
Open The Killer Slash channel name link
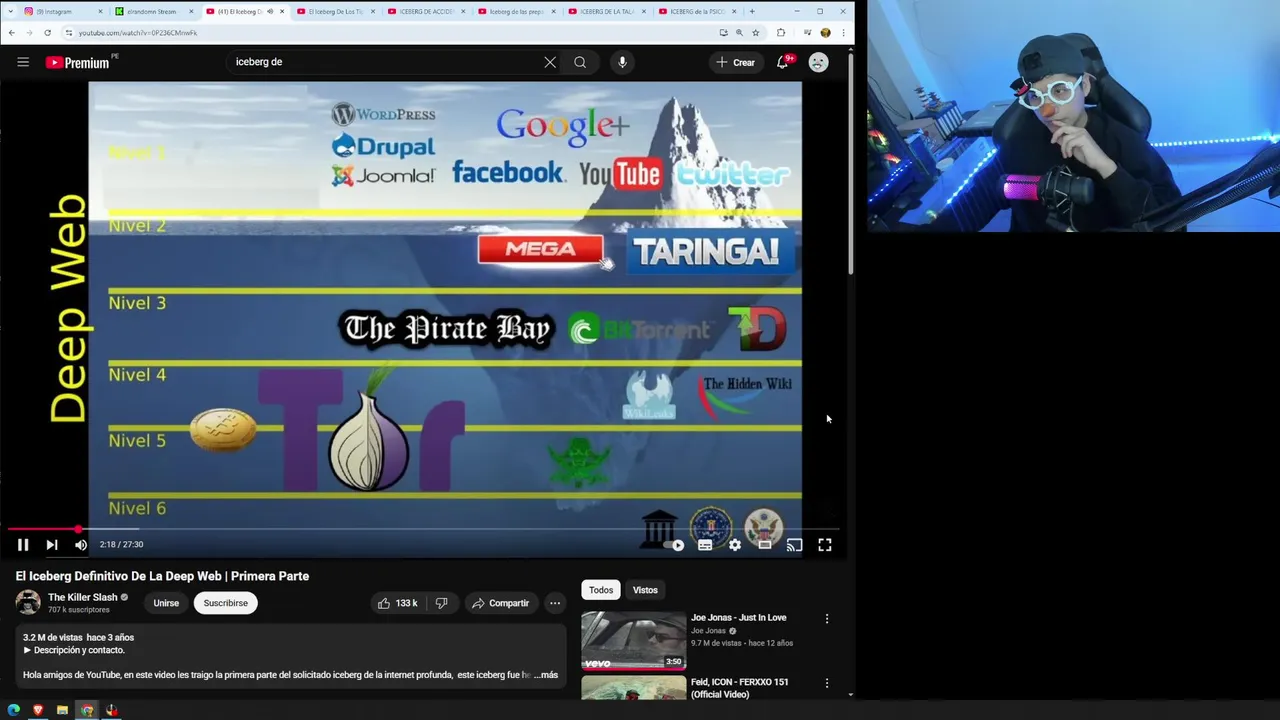pos(83,597)
